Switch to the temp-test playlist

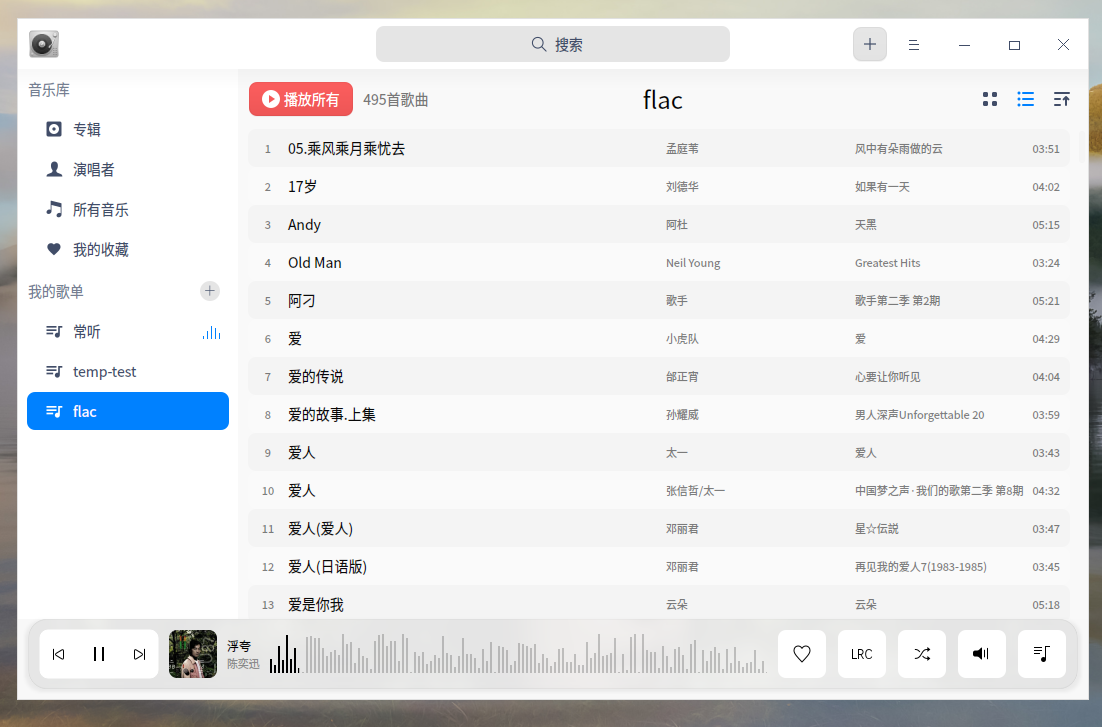pyautogui.click(x=103, y=371)
